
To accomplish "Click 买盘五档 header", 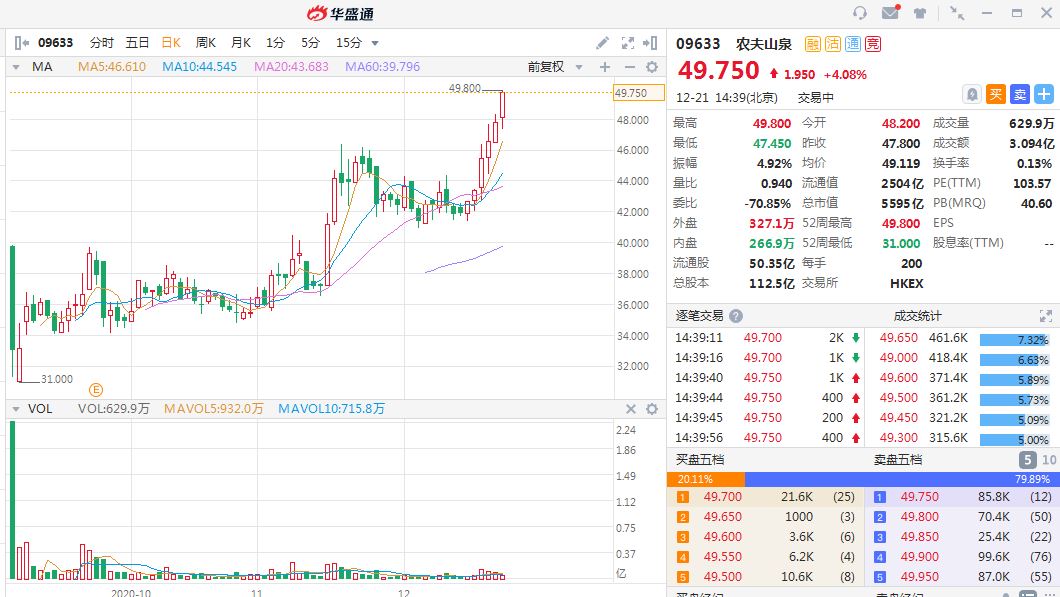I will click(700, 460).
